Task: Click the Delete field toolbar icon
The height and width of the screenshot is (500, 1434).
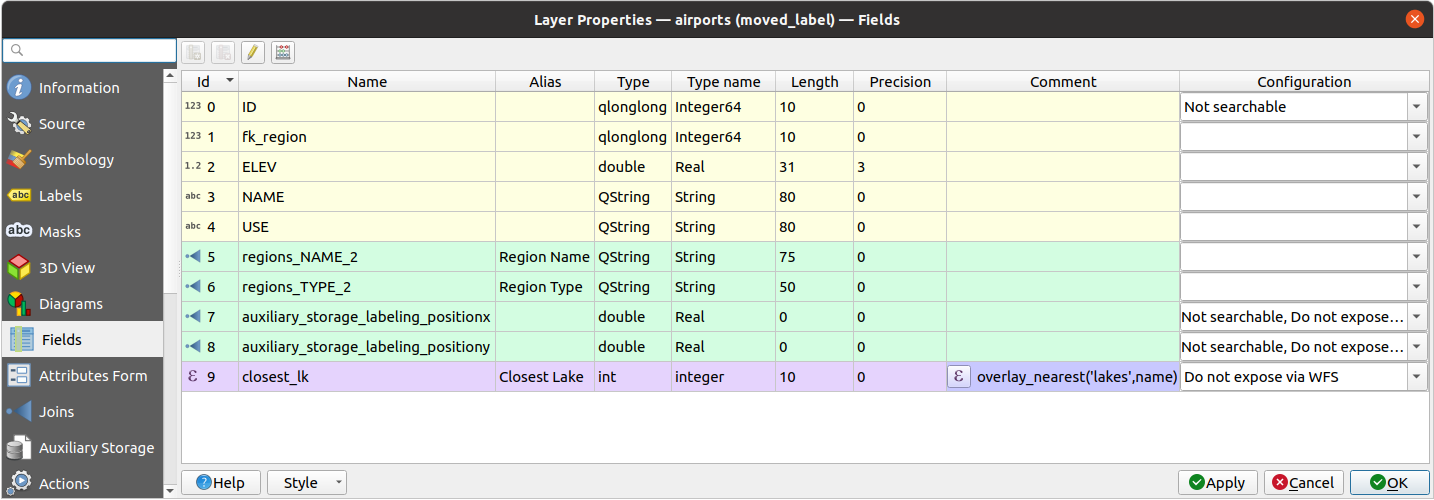Action: (223, 53)
